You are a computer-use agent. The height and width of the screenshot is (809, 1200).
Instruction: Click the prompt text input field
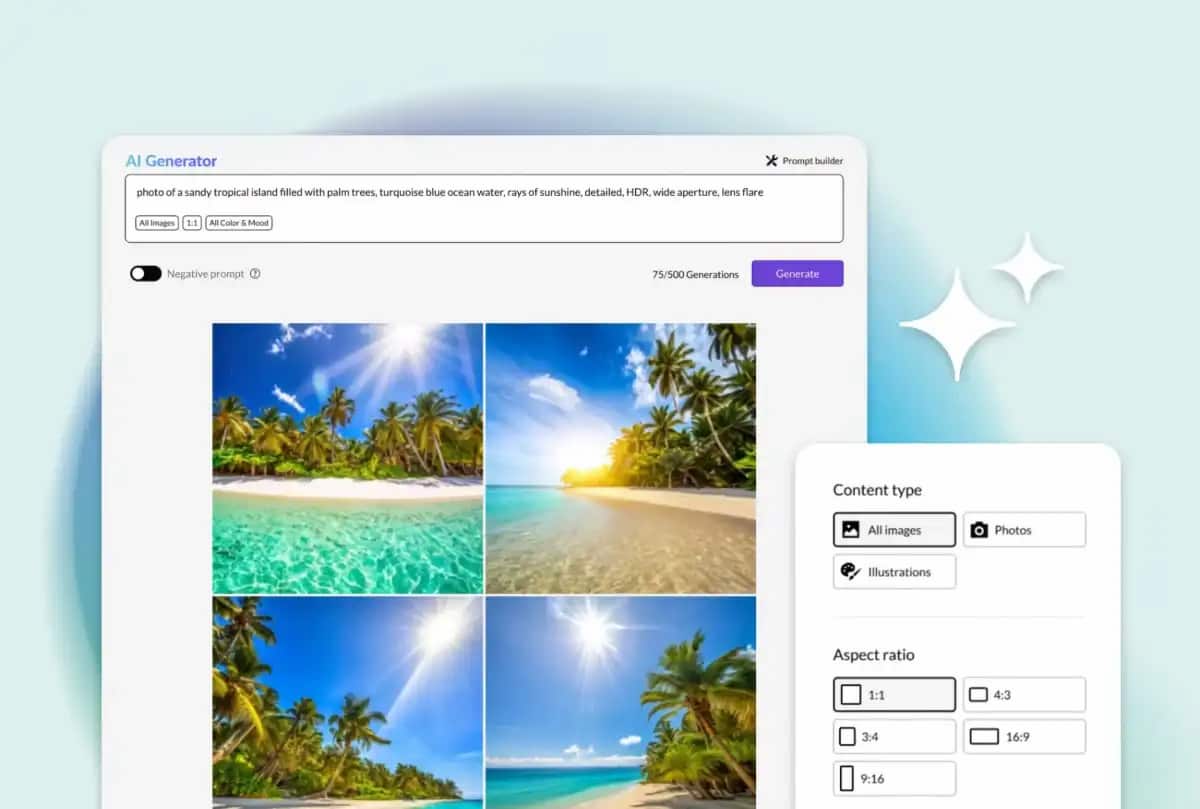click(484, 209)
